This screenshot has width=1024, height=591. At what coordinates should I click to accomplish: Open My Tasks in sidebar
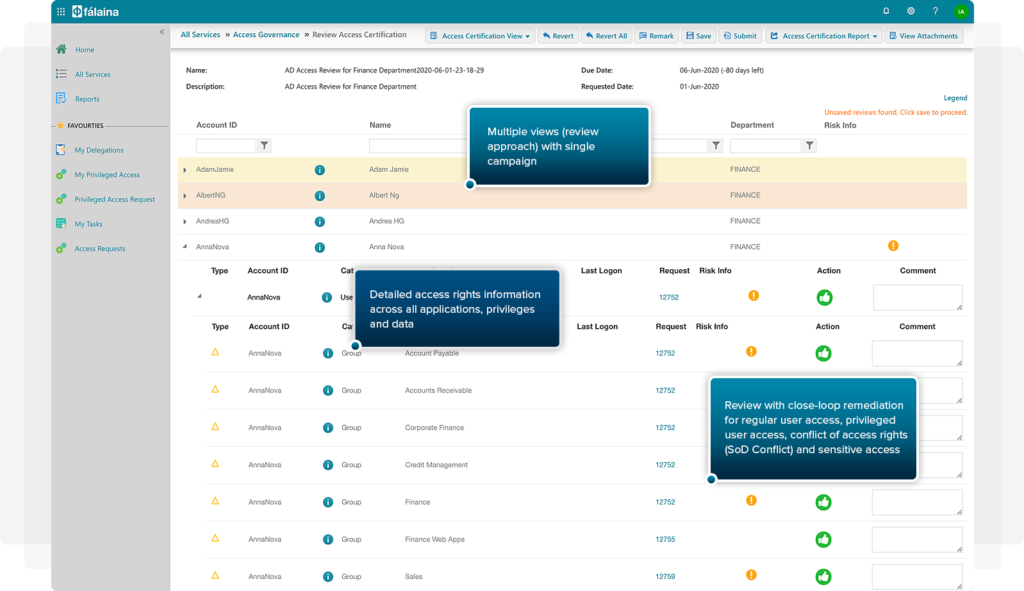88,224
